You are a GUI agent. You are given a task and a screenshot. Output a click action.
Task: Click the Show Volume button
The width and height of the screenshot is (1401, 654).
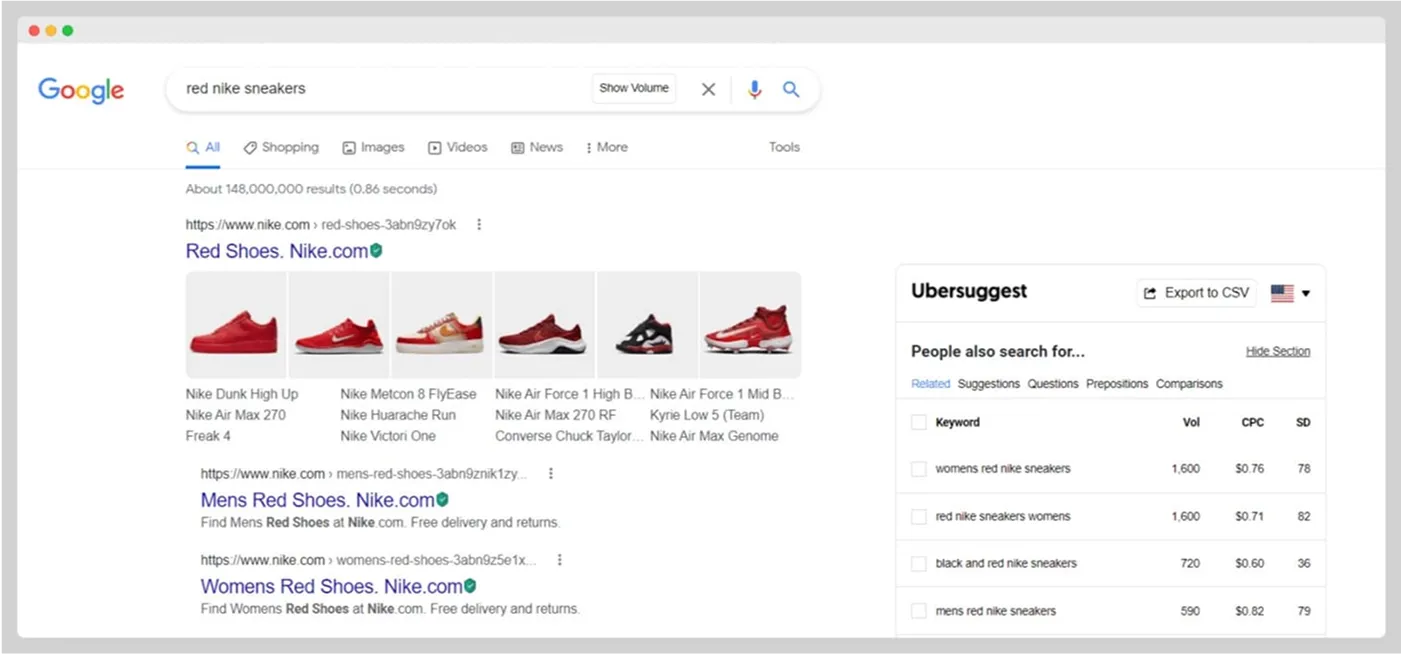633,88
